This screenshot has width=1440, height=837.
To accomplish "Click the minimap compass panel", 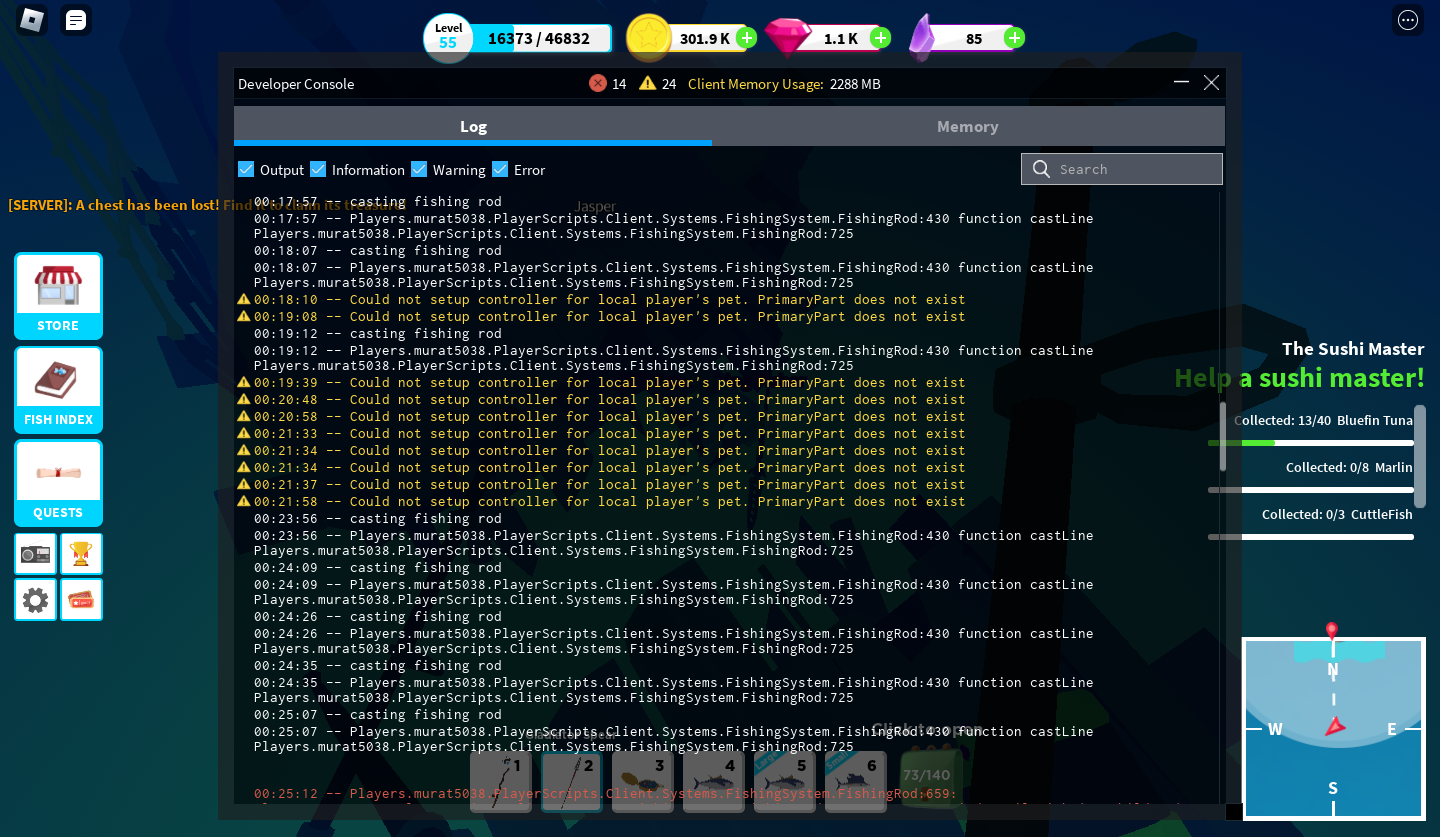I will click(1334, 729).
